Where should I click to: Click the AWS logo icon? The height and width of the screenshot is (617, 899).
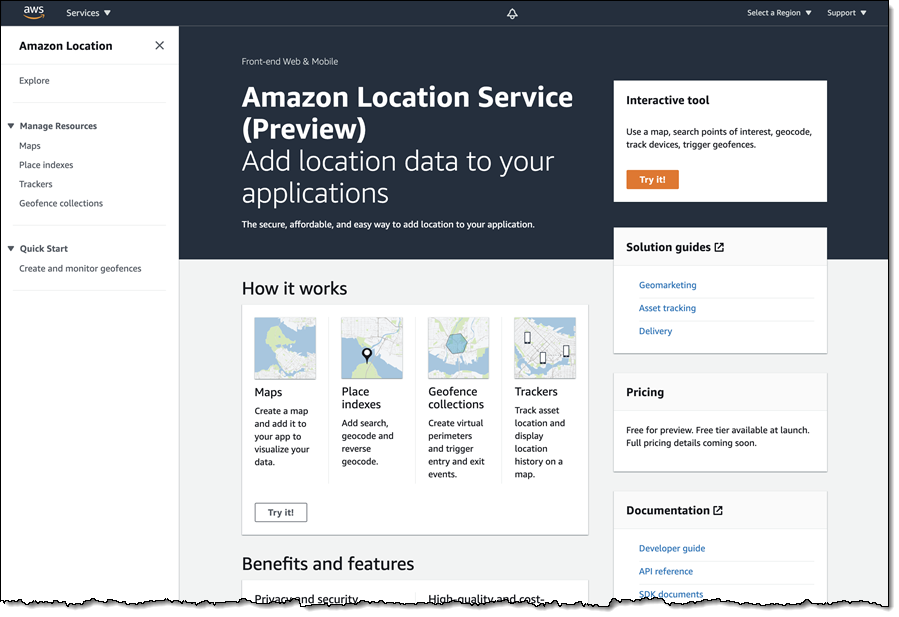point(34,13)
